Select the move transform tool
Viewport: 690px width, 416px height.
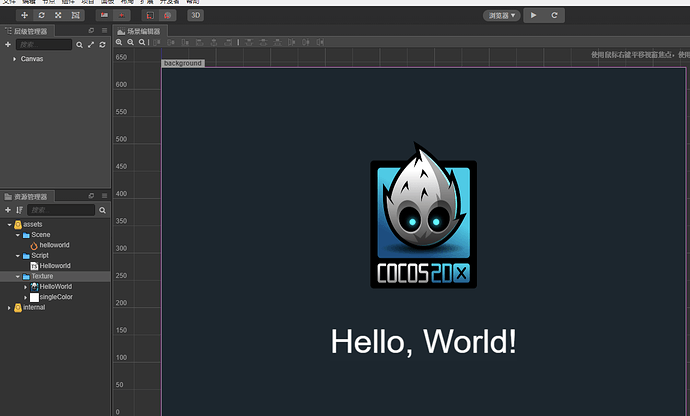(x=24, y=15)
